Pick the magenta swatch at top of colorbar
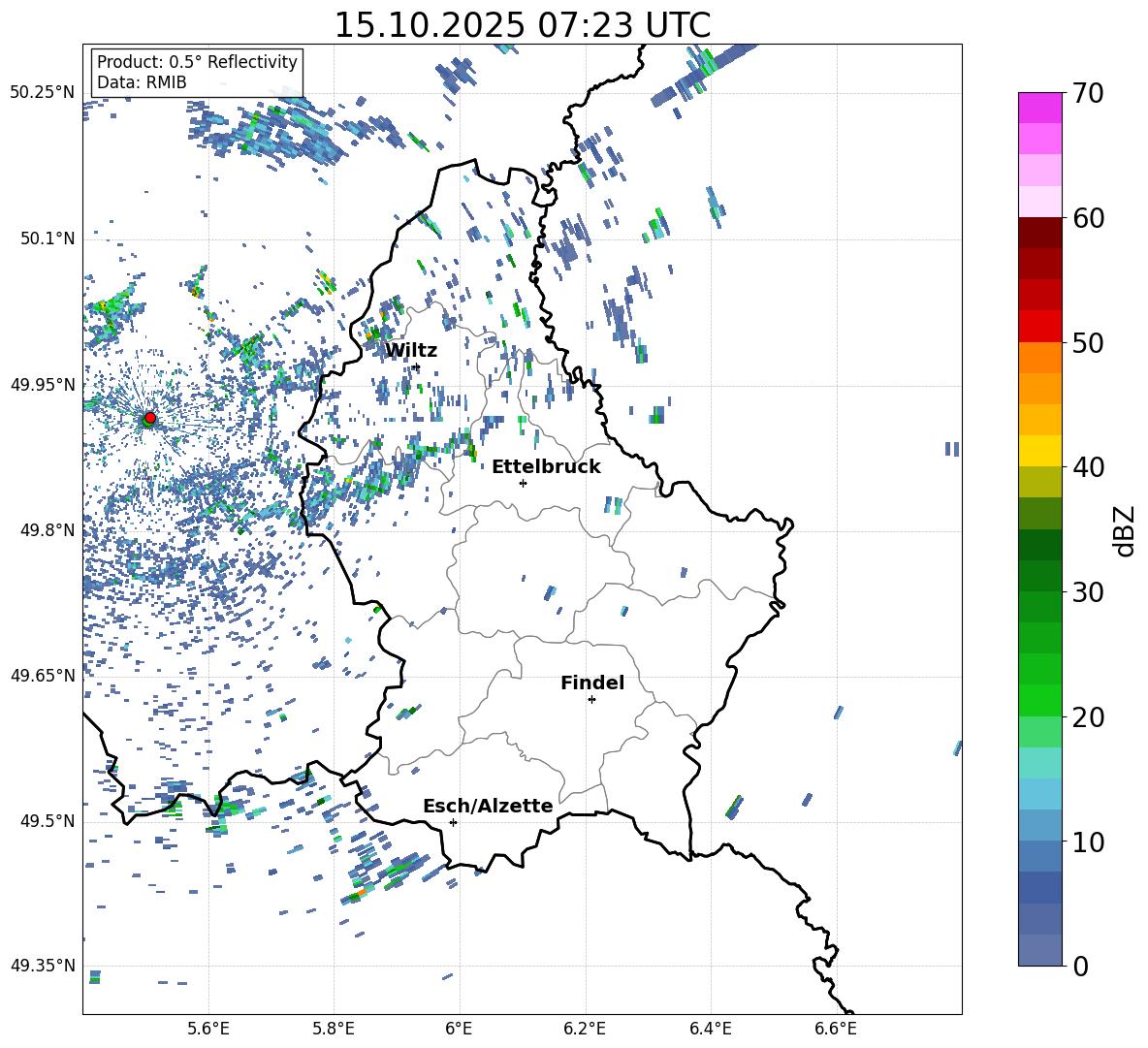Image resolution: width=1148 pixels, height=1048 pixels. (x=1040, y=108)
